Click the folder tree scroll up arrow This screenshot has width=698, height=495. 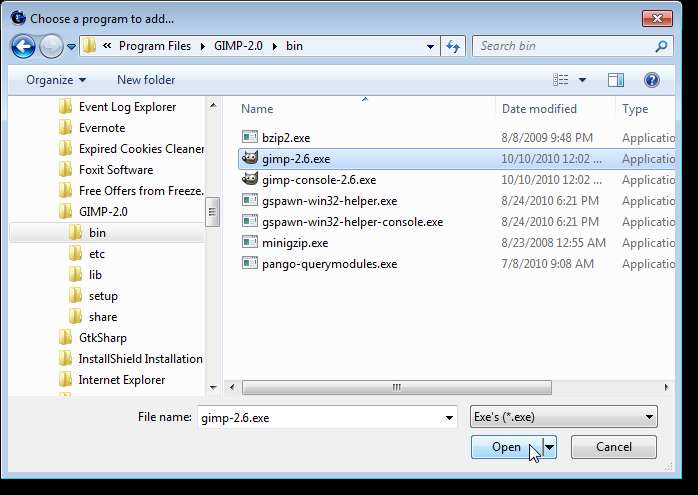coord(213,105)
